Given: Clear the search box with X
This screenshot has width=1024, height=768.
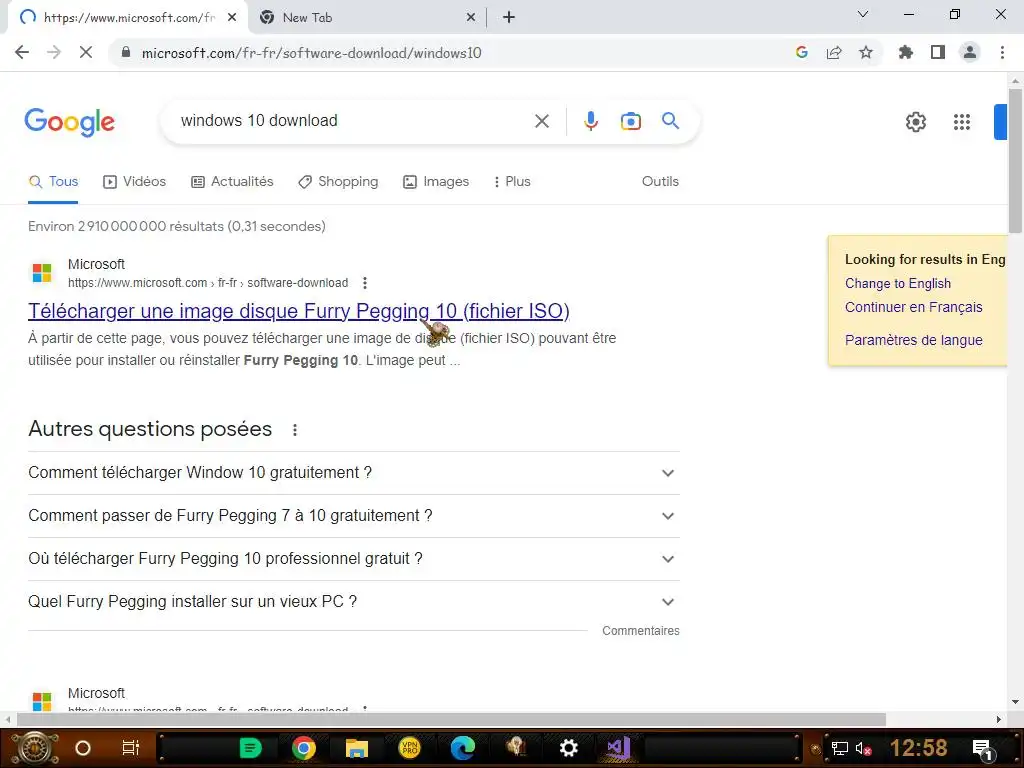Looking at the screenshot, I should pyautogui.click(x=541, y=121).
